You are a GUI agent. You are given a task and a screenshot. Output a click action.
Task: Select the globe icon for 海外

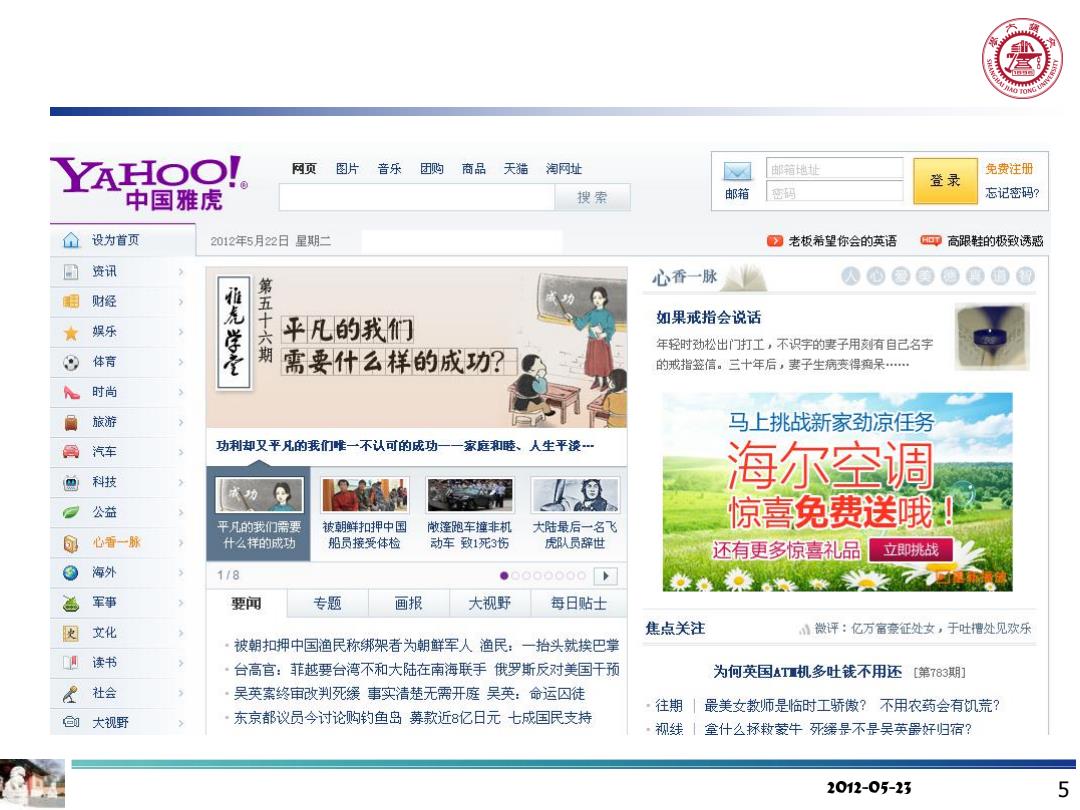click(71, 573)
